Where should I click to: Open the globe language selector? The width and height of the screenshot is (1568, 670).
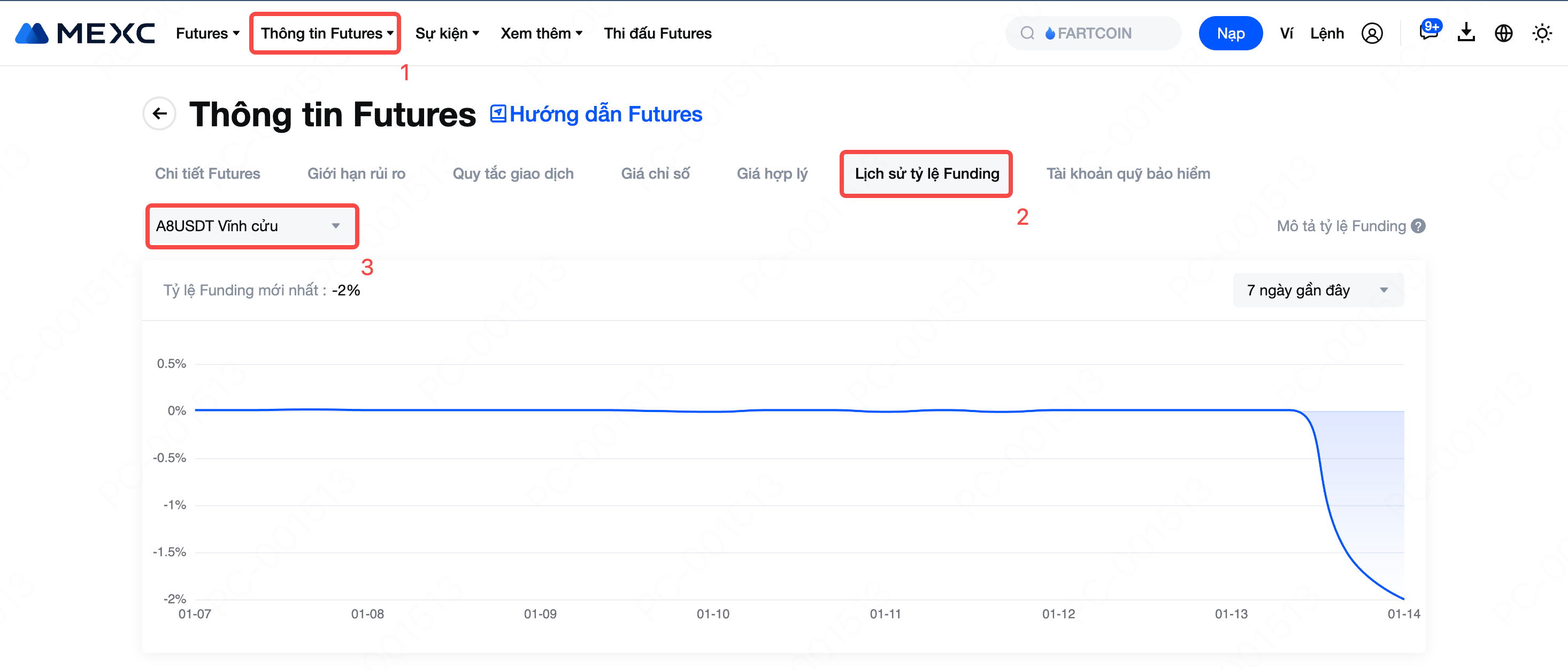1503,34
